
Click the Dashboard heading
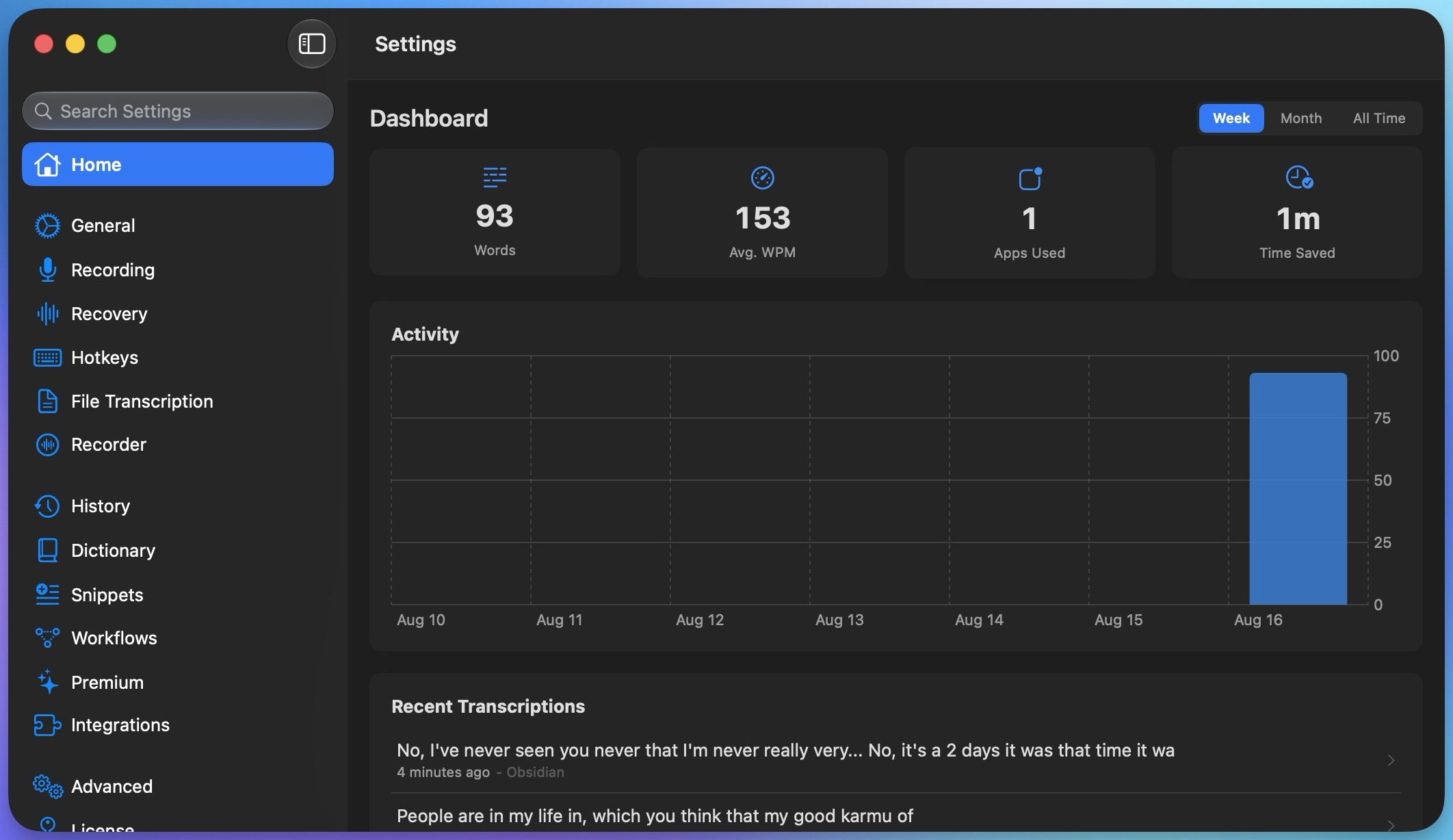[429, 118]
